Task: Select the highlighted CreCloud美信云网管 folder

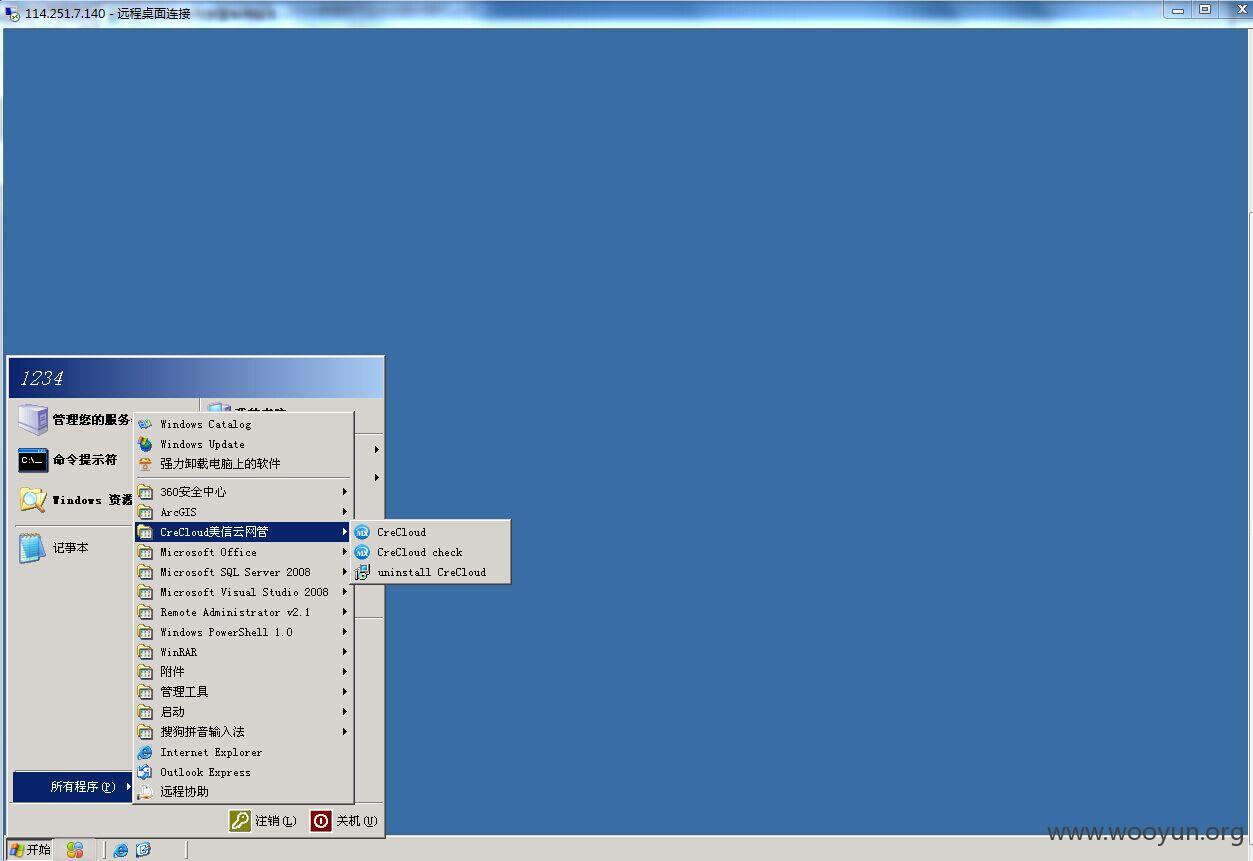Action: click(243, 532)
